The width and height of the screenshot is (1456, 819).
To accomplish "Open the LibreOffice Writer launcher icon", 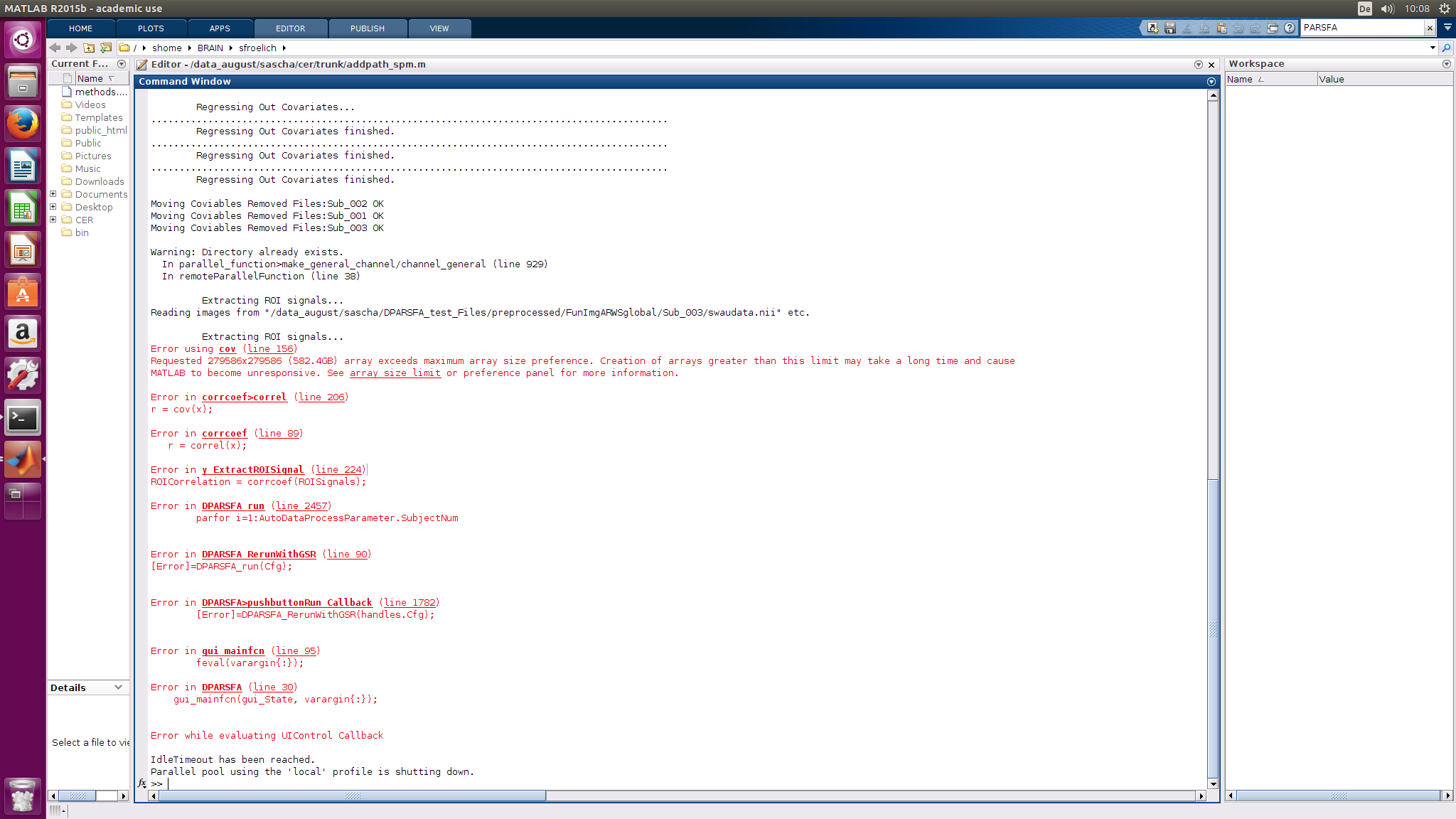I will (x=23, y=166).
